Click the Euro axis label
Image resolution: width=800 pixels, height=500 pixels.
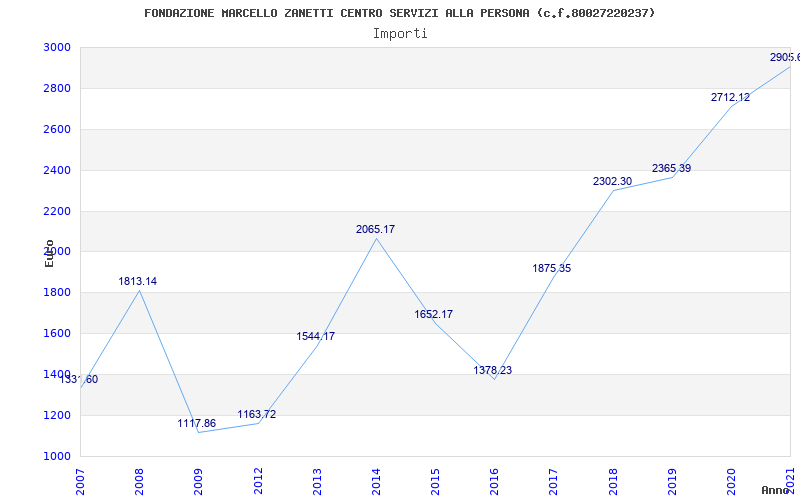(49, 253)
